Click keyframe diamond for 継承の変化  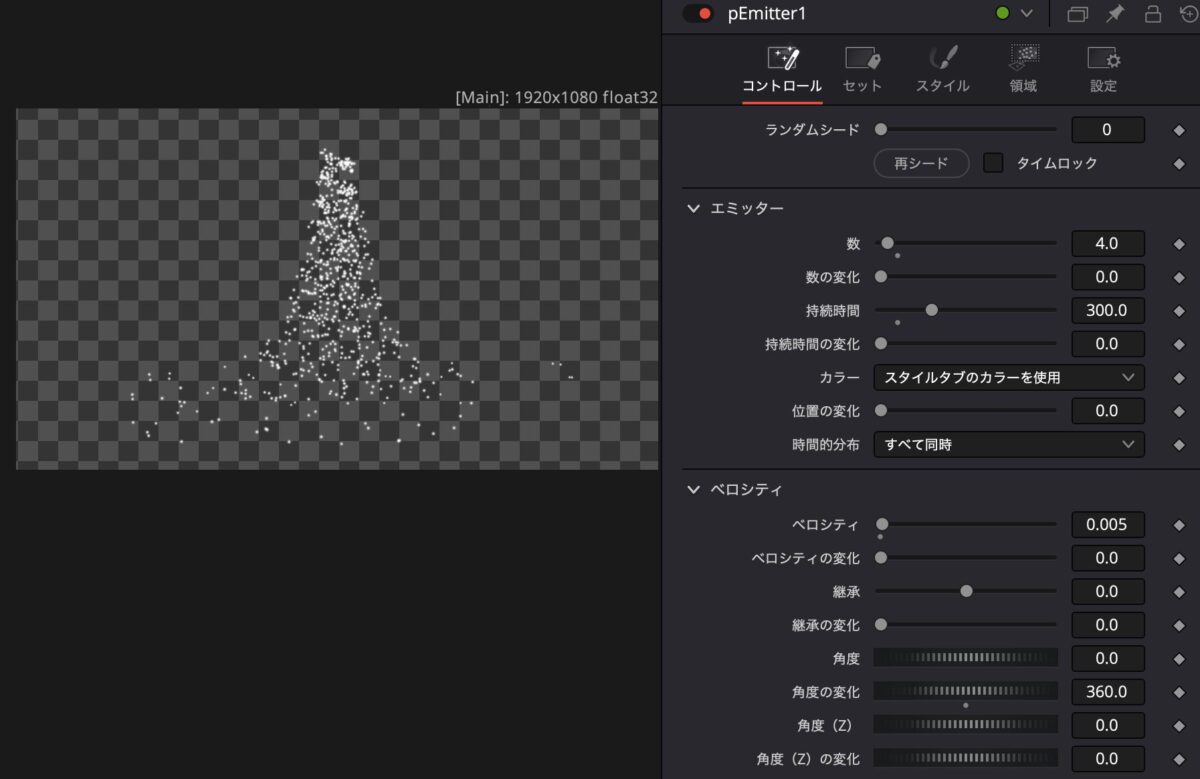coord(1179,625)
